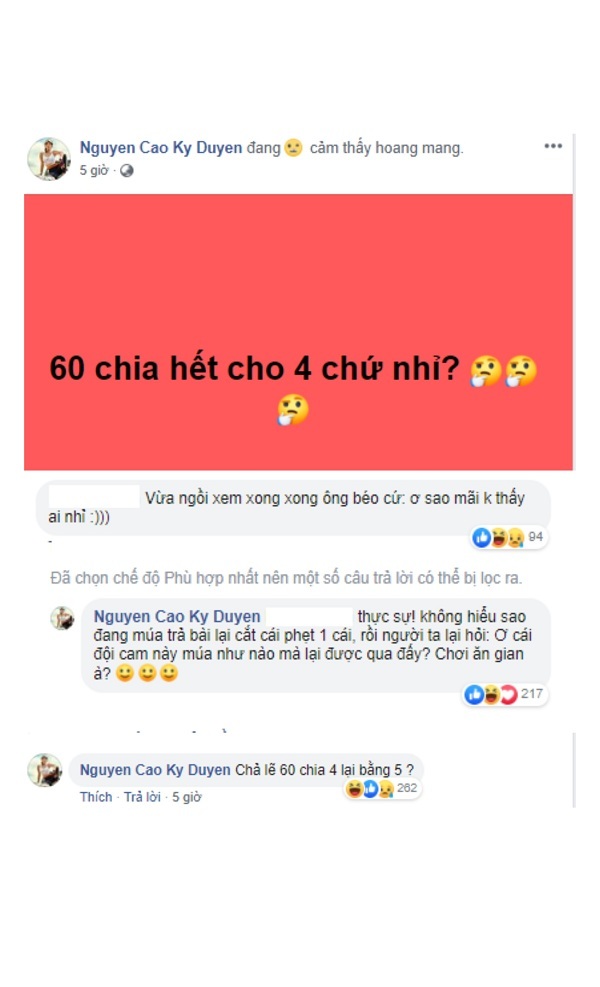Open the avatar beside 'Chả lẽ 60 chia 4'
The height and width of the screenshot is (987, 600).
click(45, 770)
